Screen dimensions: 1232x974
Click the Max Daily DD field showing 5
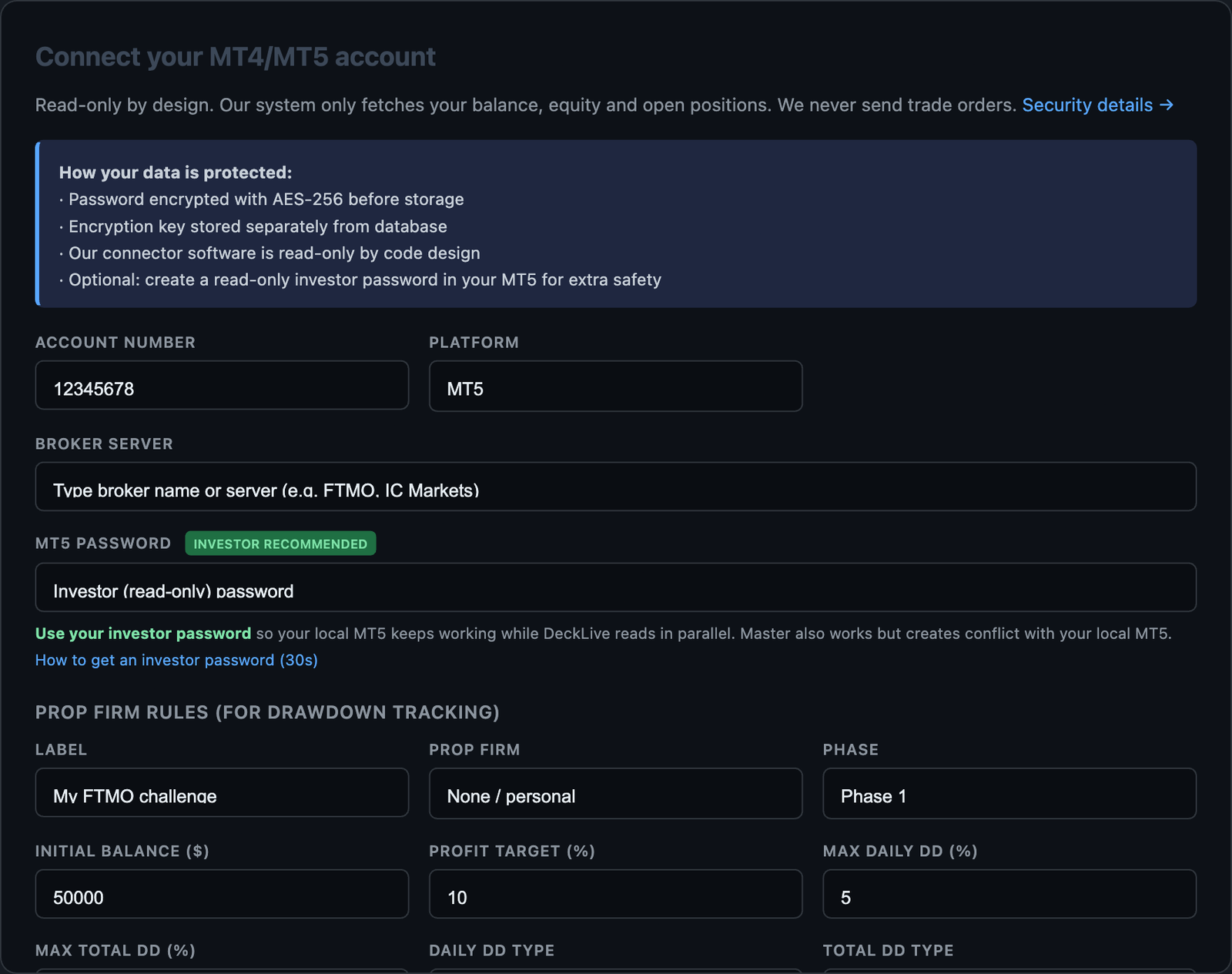click(x=1009, y=894)
